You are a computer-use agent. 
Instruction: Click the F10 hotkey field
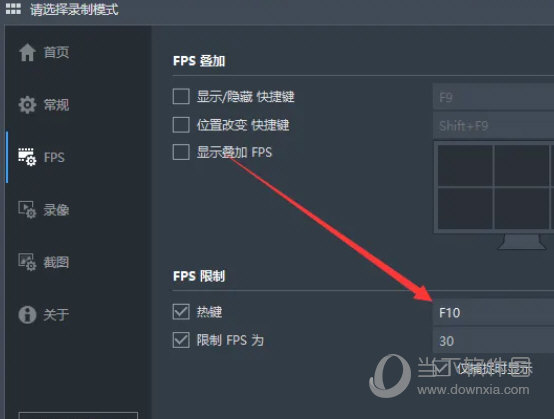(493, 312)
